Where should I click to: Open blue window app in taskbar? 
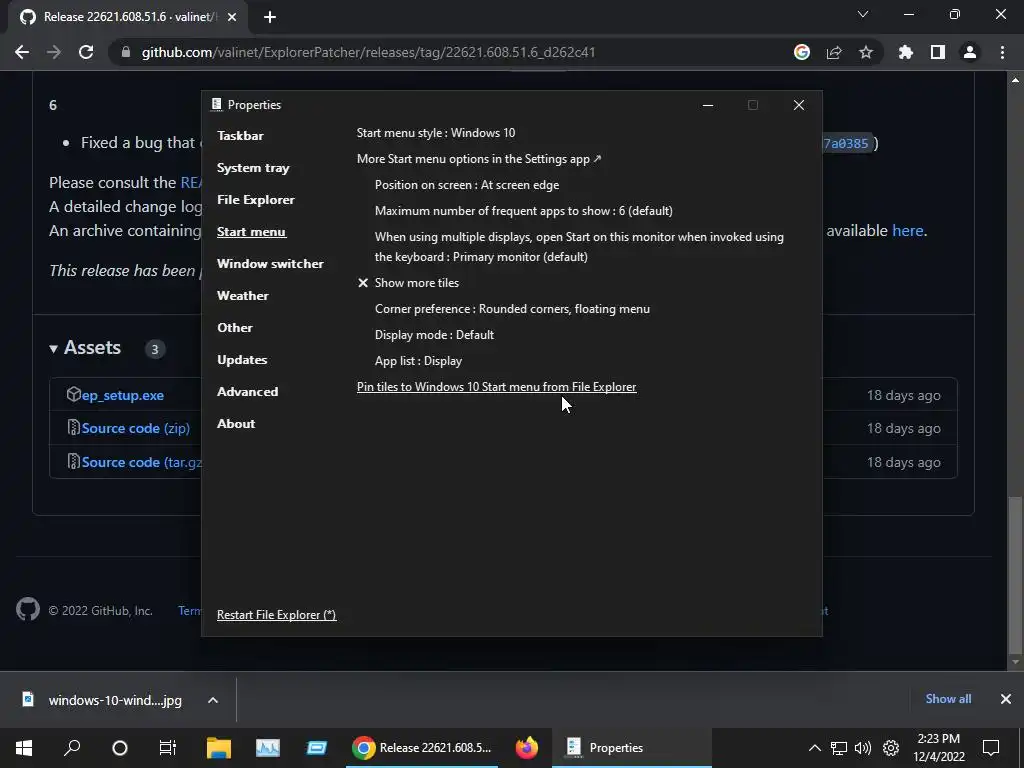click(x=317, y=748)
